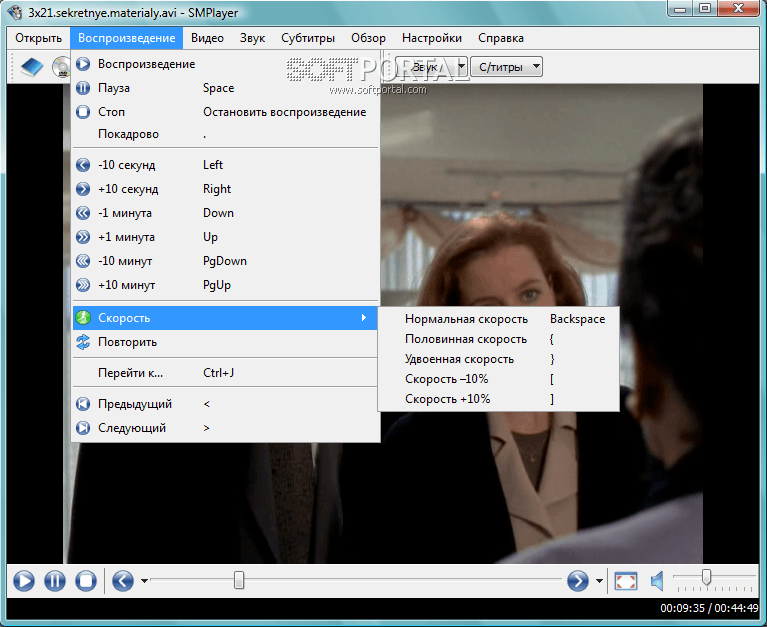This screenshot has width=767, height=627.
Task: Select -10 секунд menu entry
Action: coord(225,165)
